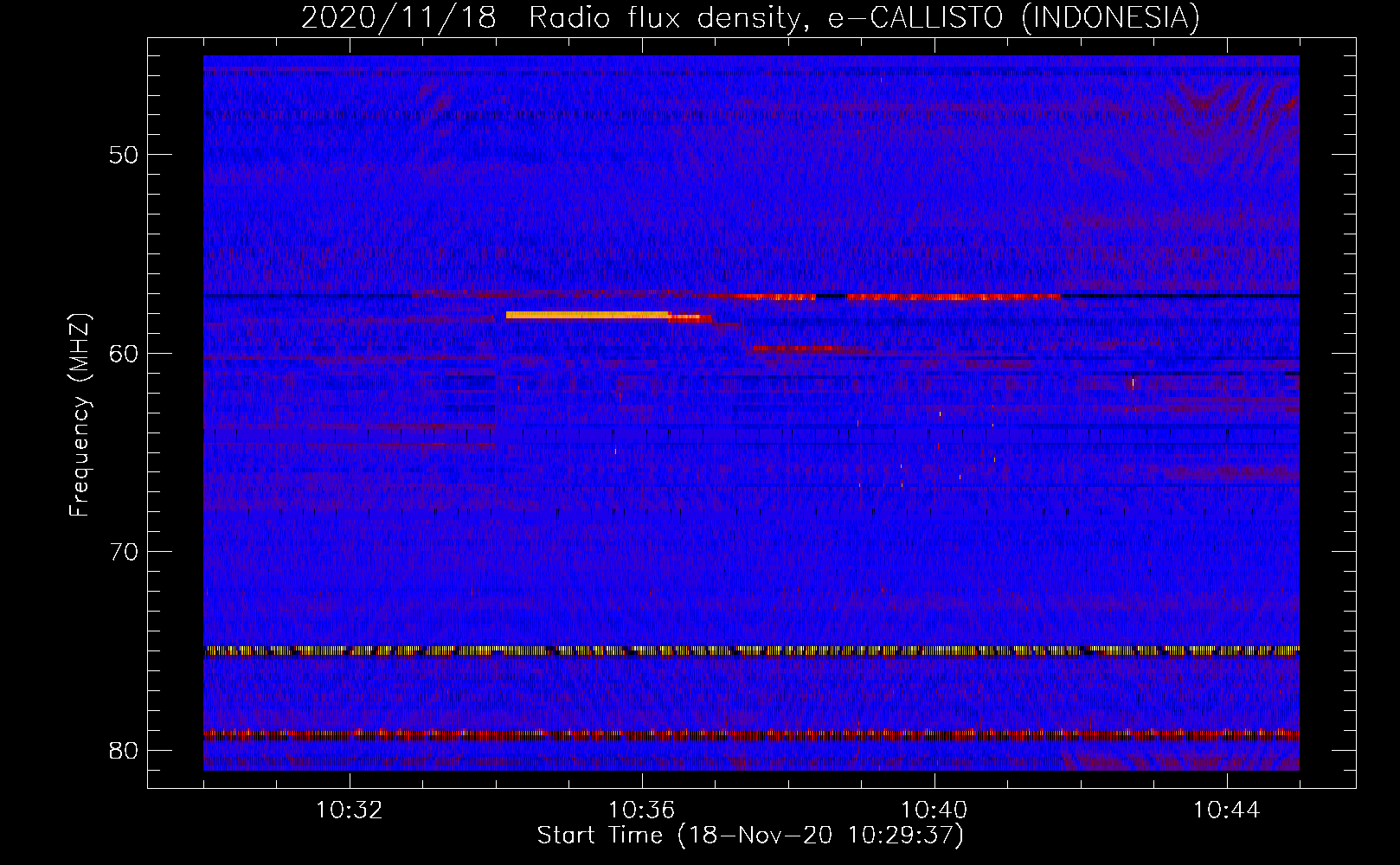This screenshot has height=865, width=1400.
Task: Click the bright yellow-orange burst near 58 MHz
Action: [588, 315]
